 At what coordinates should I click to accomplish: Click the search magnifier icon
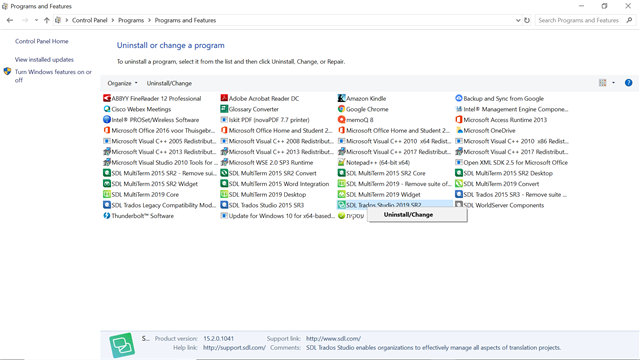click(629, 20)
